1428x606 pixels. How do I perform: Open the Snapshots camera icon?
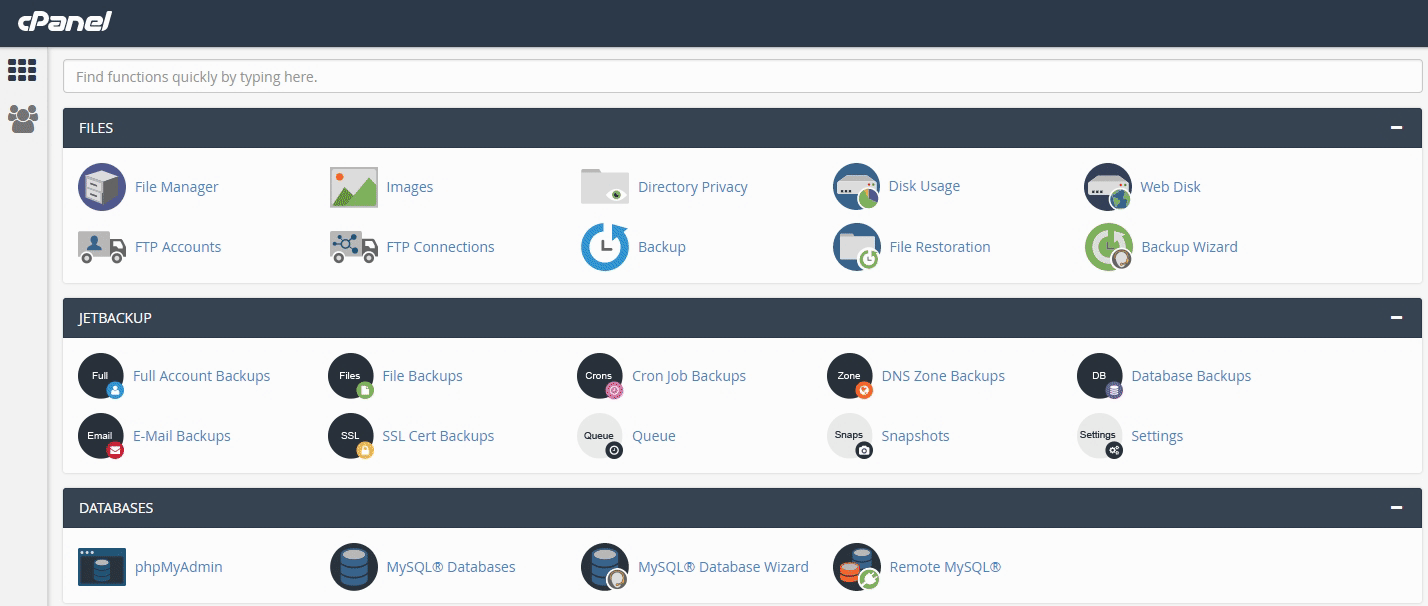coord(850,437)
